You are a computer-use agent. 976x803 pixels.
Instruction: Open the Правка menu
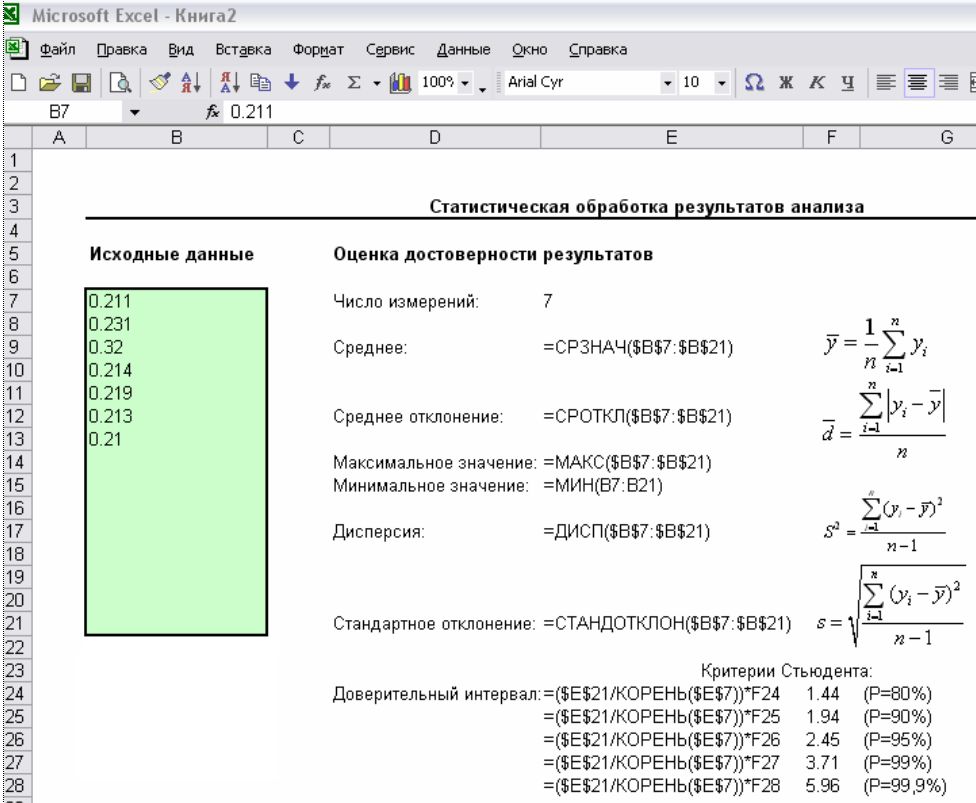[121, 49]
